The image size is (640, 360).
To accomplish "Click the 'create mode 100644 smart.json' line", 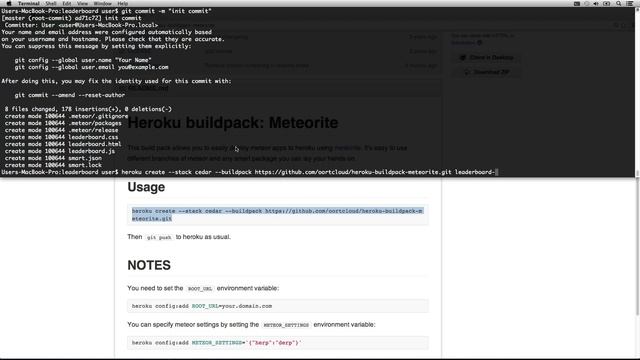I will 53,158.
